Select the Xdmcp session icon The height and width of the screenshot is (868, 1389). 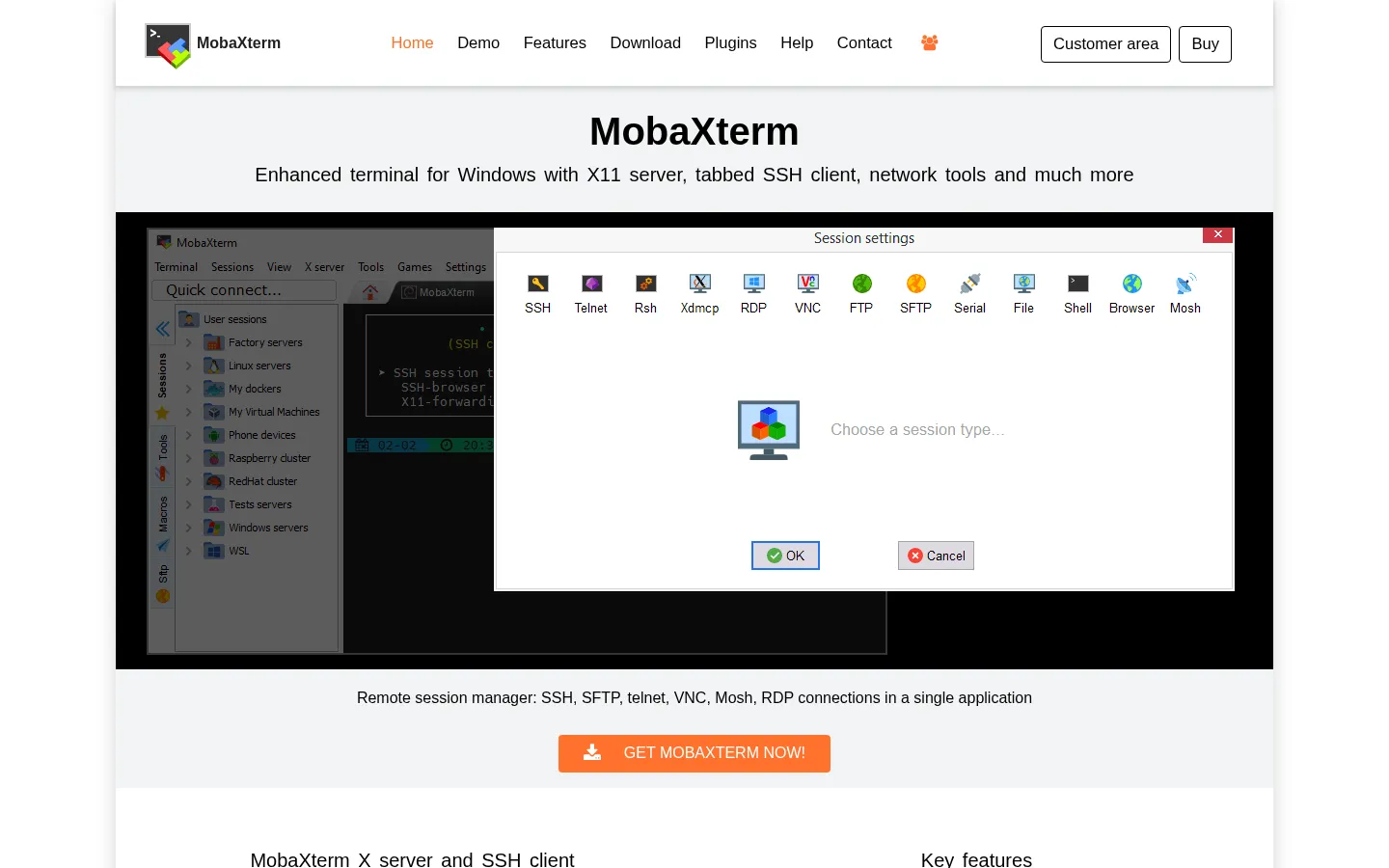click(x=700, y=284)
